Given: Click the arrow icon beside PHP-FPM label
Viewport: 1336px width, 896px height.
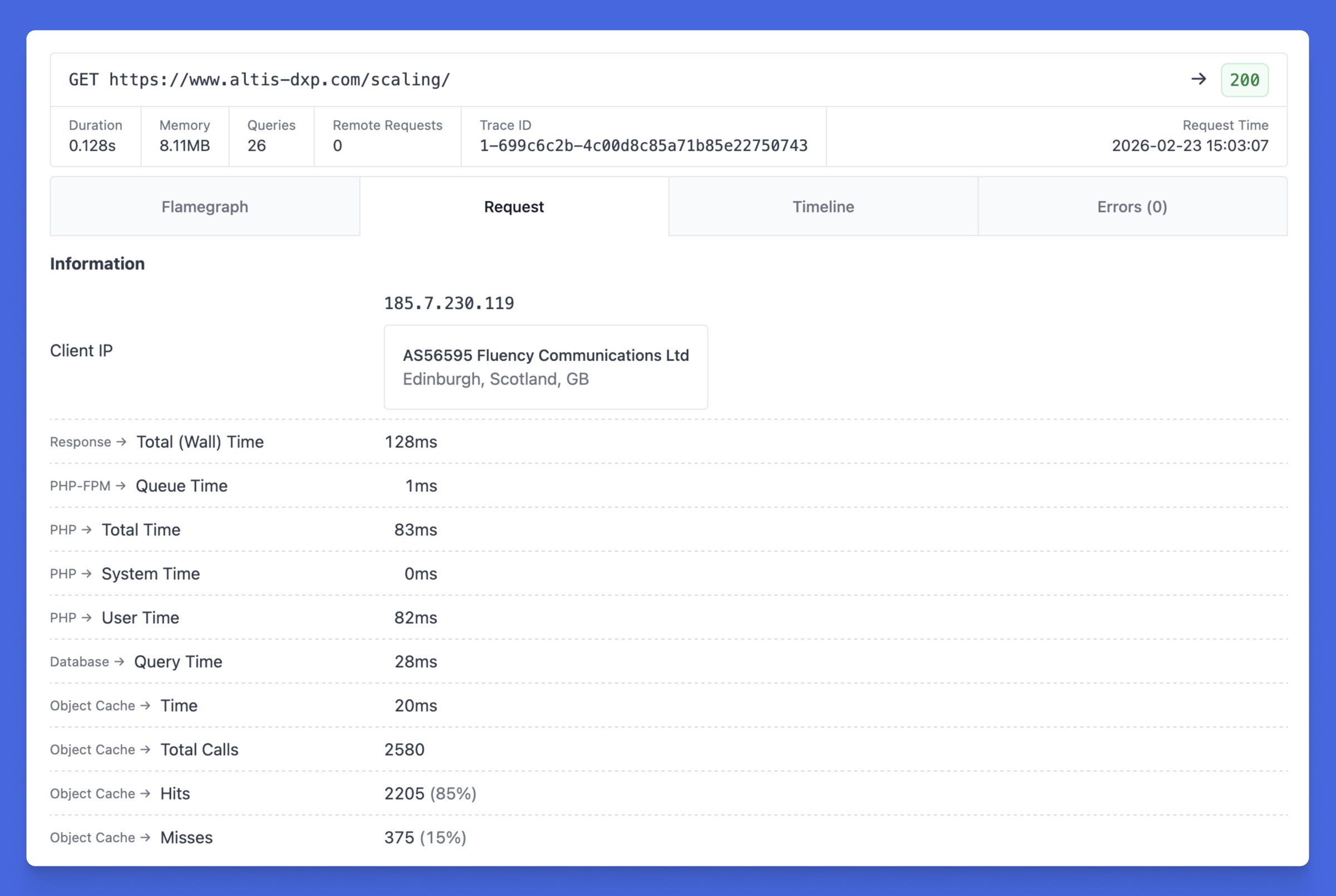Looking at the screenshot, I should point(121,486).
